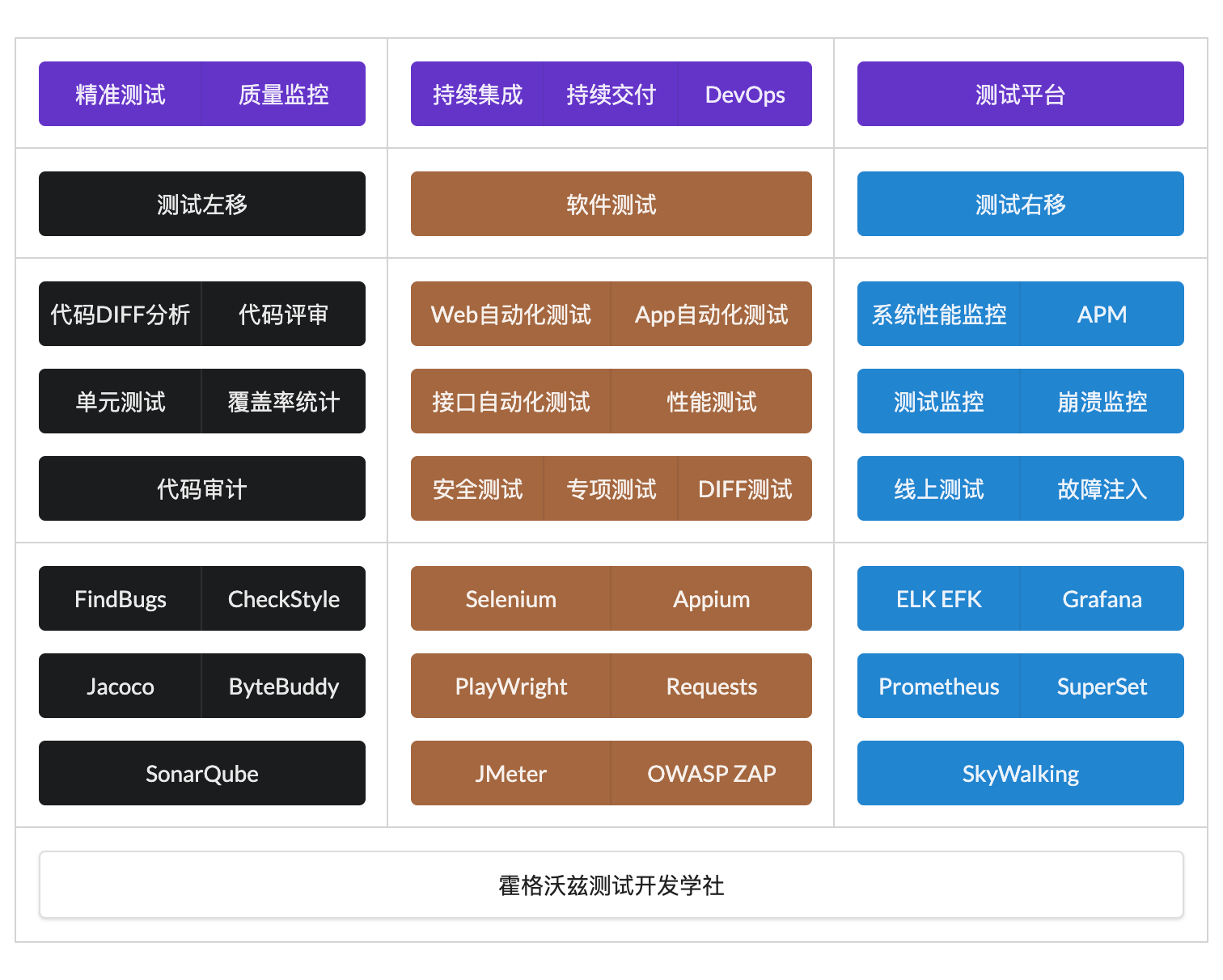The image size is (1223, 980).
Task: Select the 专项测试 button
Action: 611,488
